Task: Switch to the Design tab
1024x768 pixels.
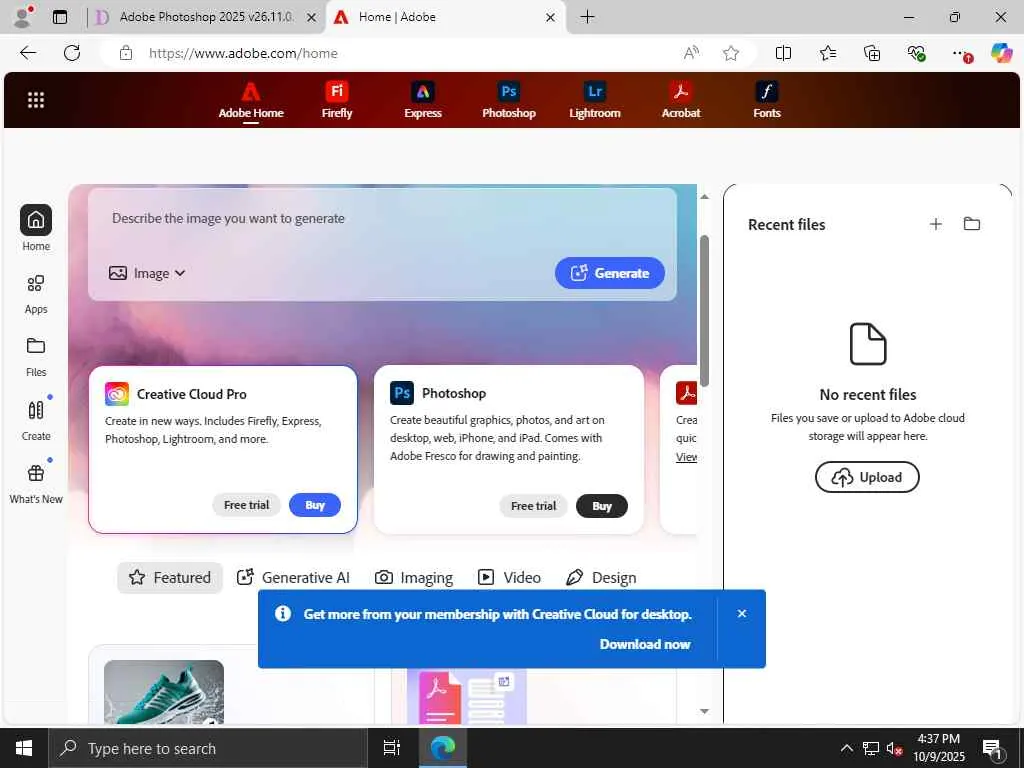Action: pos(601,577)
